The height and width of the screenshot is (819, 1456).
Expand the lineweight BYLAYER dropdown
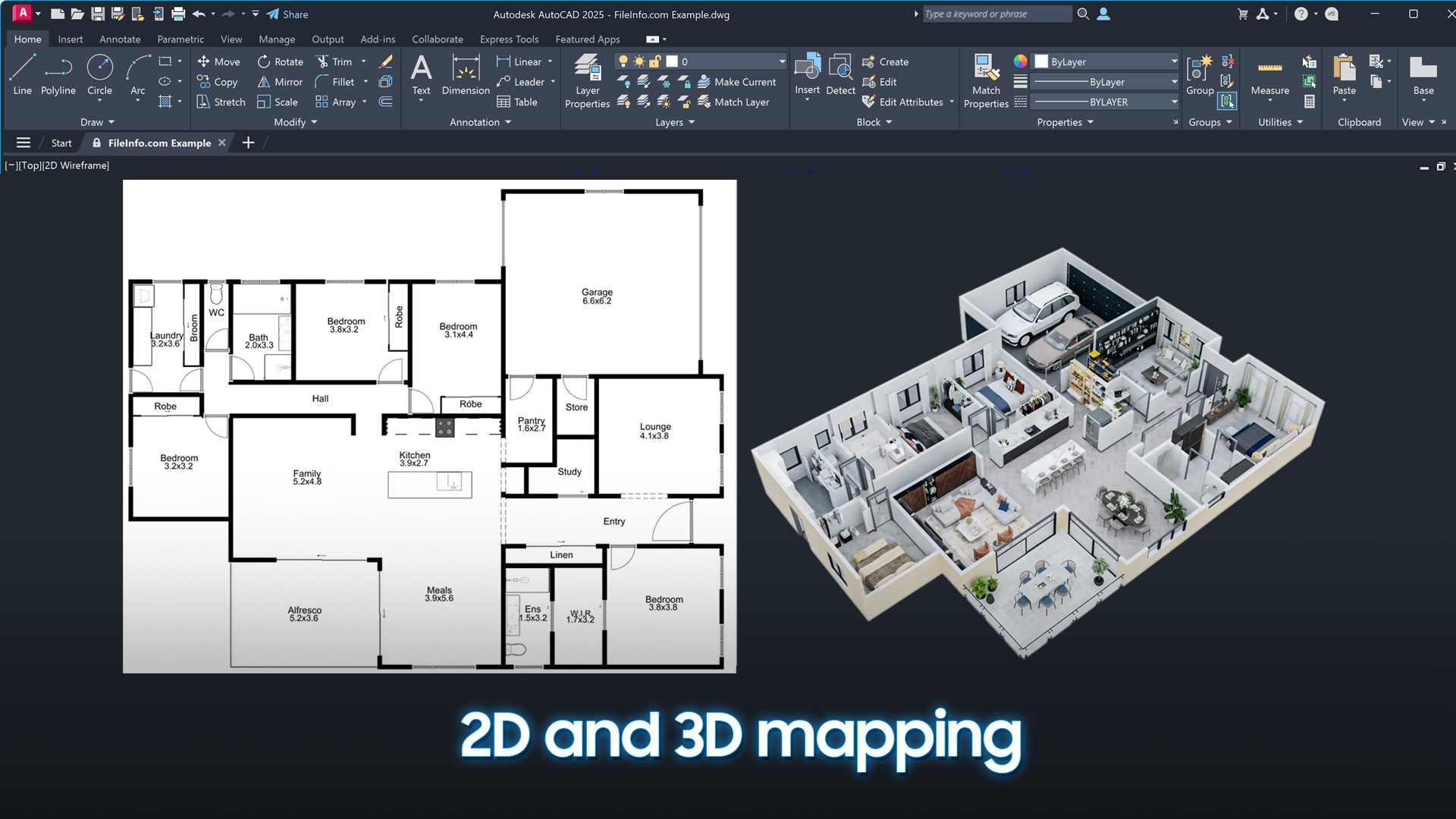pos(1173,102)
